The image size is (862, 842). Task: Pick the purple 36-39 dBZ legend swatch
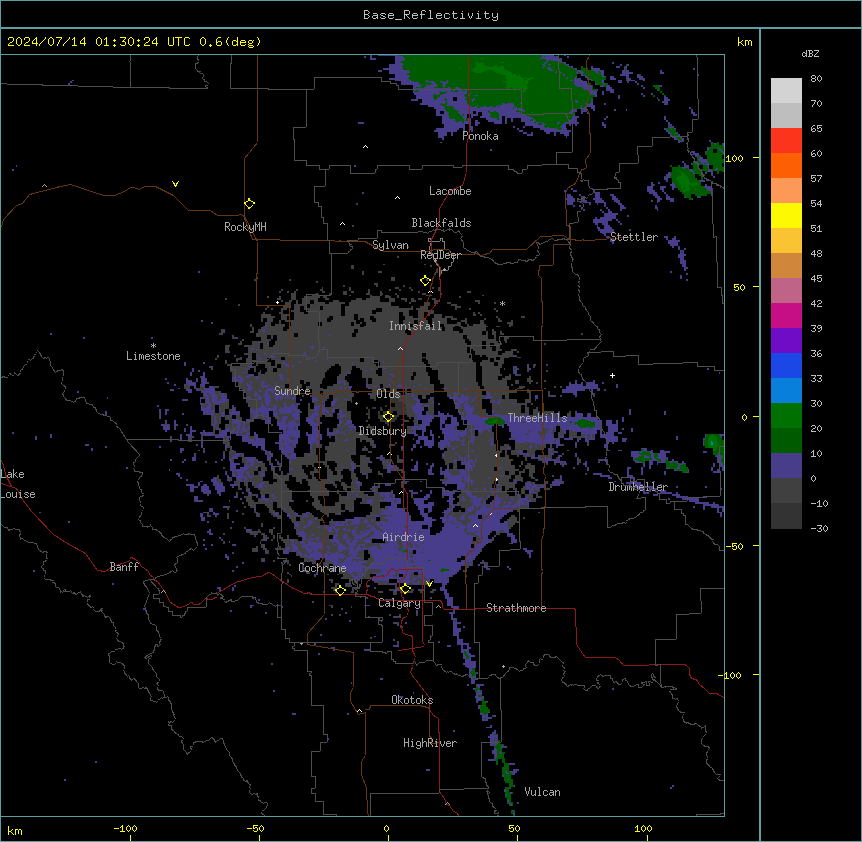[786, 341]
